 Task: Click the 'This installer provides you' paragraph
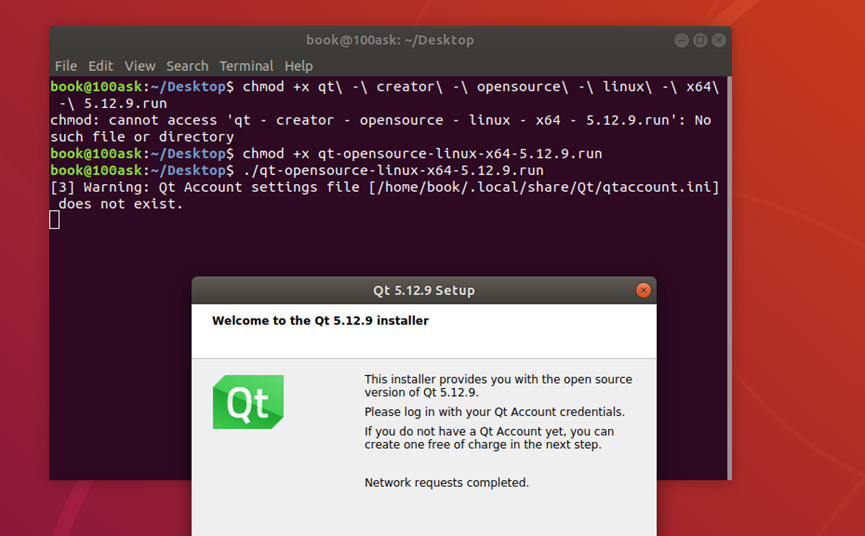tap(498, 386)
